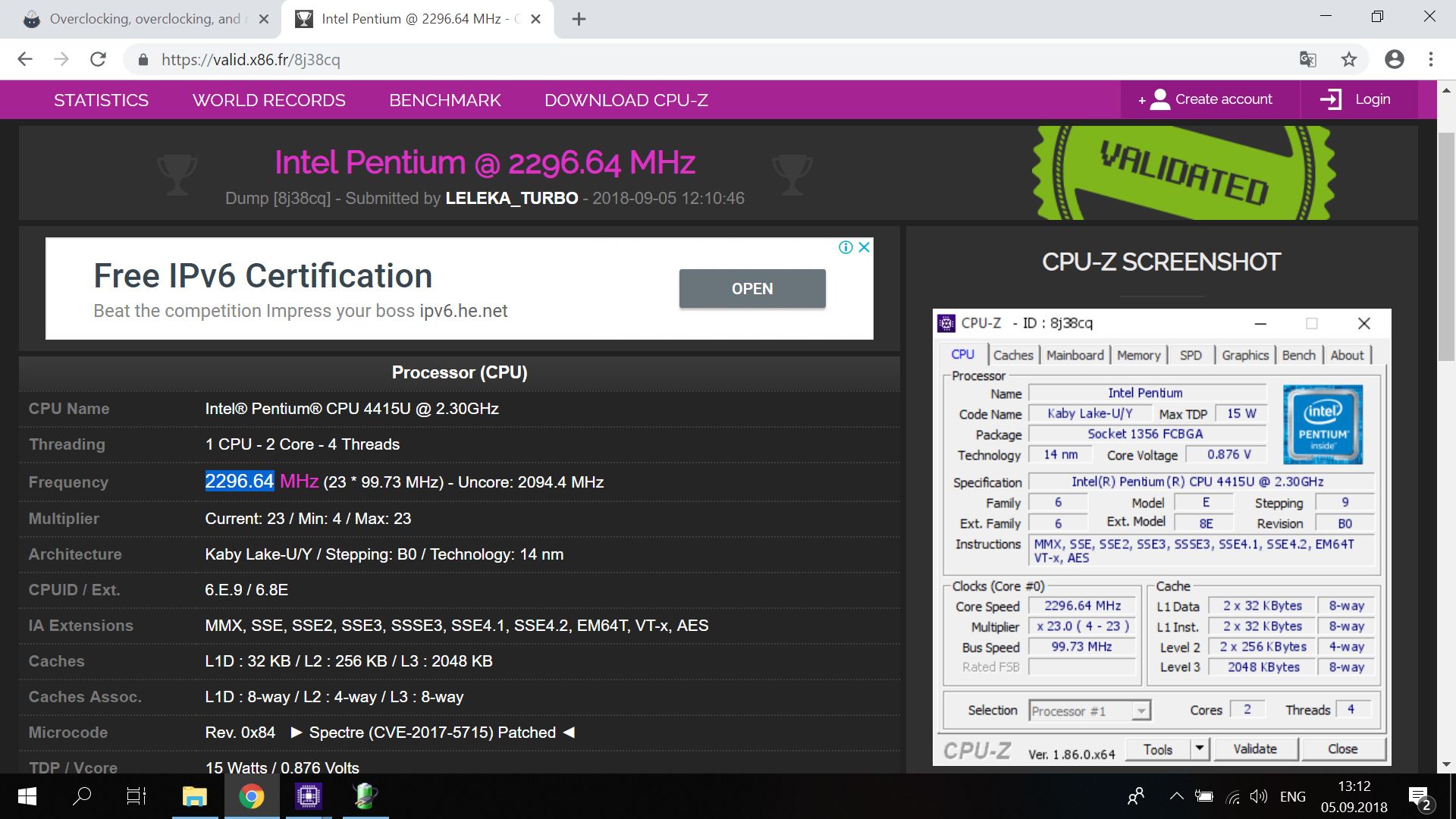This screenshot has height=819, width=1456.
Task: Click the page vertical scrollbar thumb
Action: tap(1447, 246)
